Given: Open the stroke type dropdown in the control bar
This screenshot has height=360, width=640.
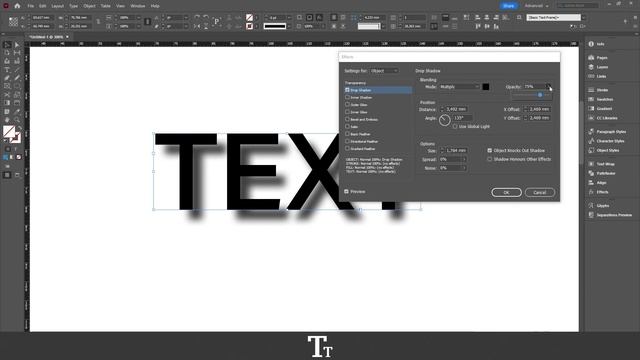Looking at the screenshot, I should [x=289, y=26].
